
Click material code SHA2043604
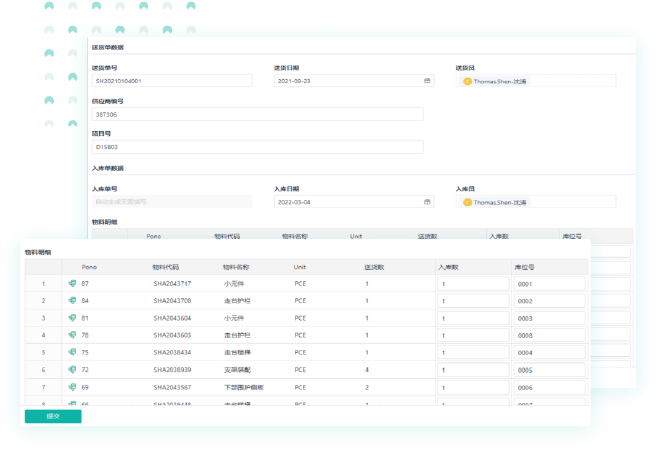[172, 318]
